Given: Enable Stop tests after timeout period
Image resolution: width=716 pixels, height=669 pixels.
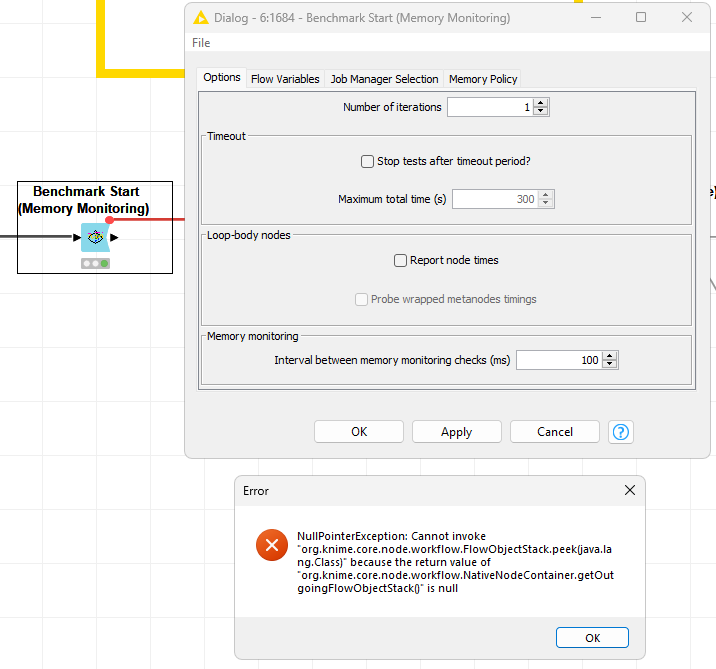Looking at the screenshot, I should tap(367, 161).
